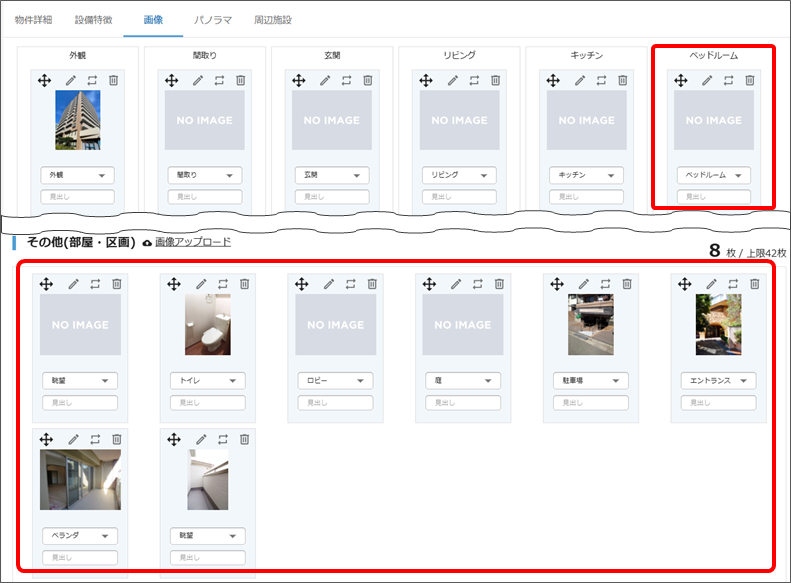Grab the move handle on 外観 card
791x583 pixels.
point(44,80)
